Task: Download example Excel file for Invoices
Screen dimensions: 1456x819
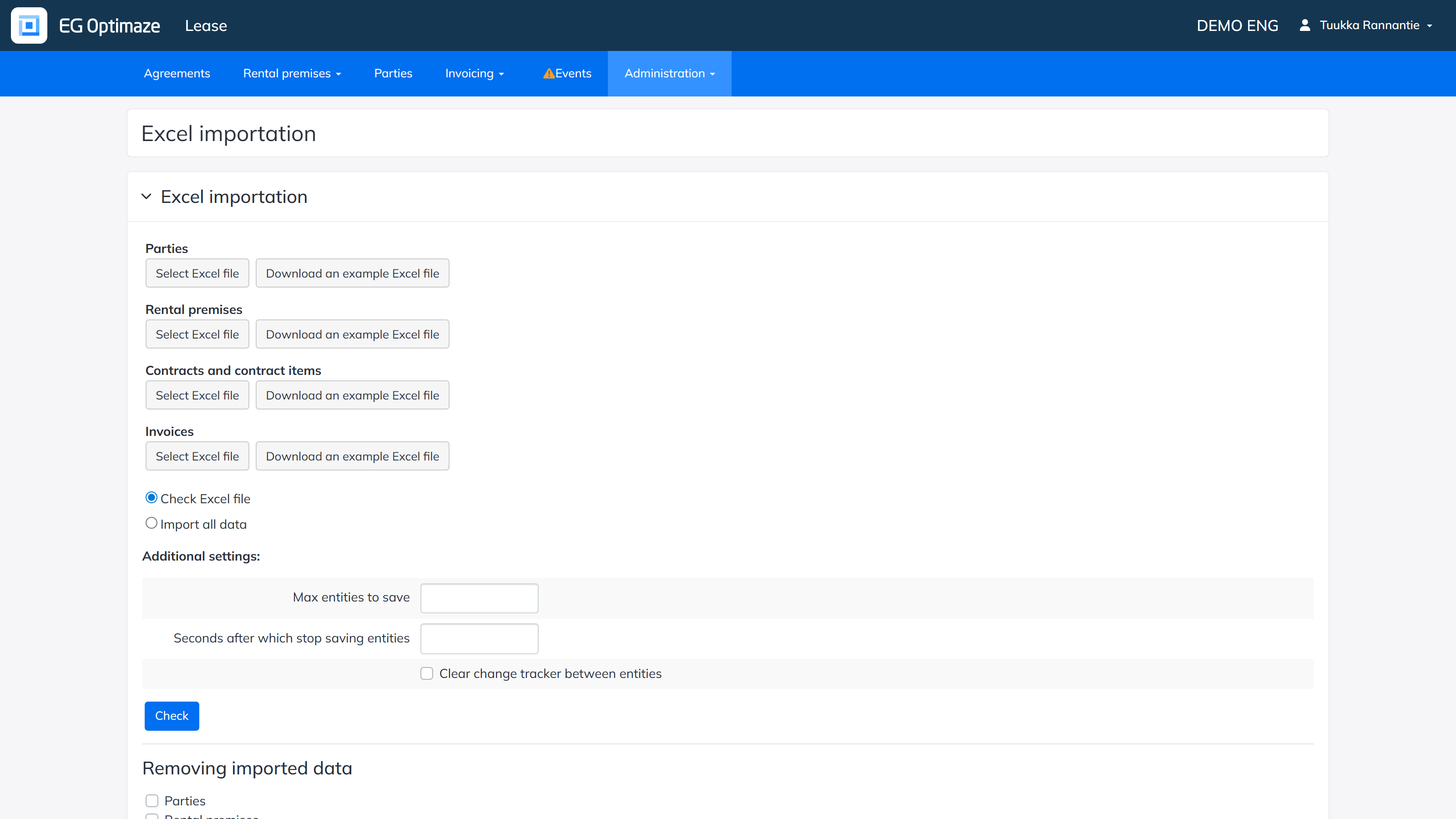Action: pyautogui.click(x=352, y=457)
